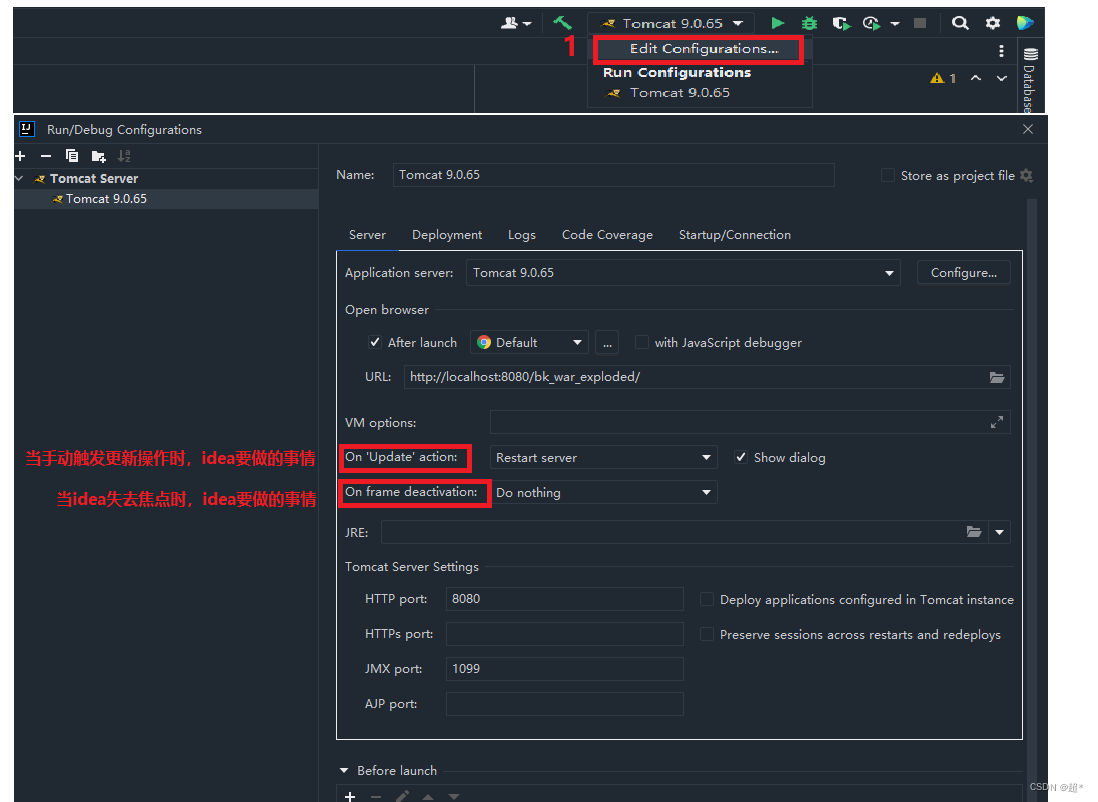Image resolution: width=1098 pixels, height=802 pixels.
Task: Enable Preserve sessions across restarts and redeploys
Action: tap(707, 635)
